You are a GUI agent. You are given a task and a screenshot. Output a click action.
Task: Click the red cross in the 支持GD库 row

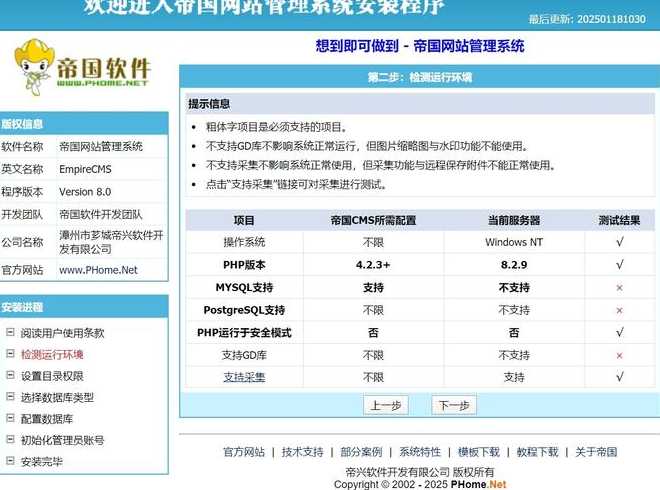pyautogui.click(x=619, y=356)
